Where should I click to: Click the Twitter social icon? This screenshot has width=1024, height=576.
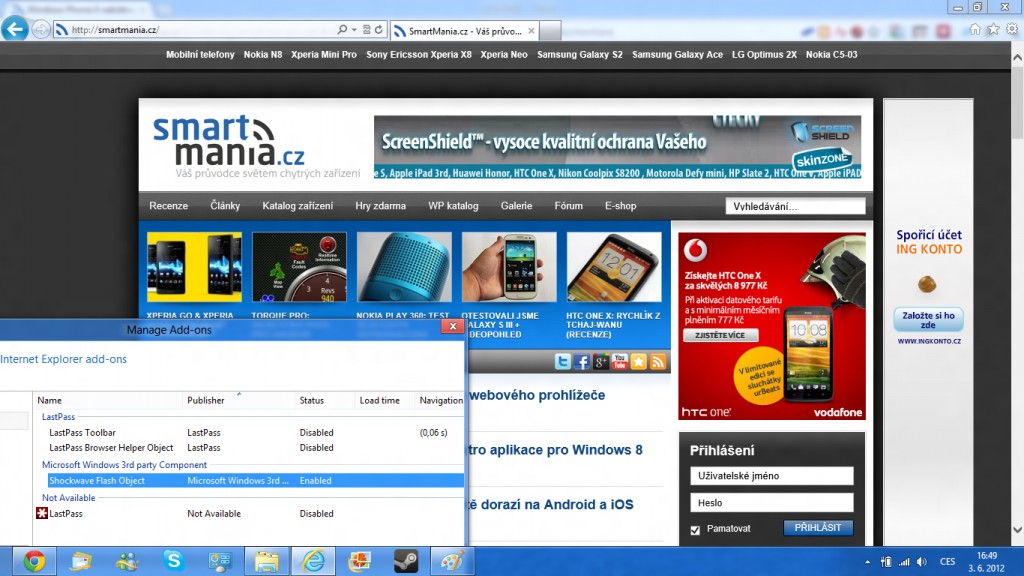562,361
